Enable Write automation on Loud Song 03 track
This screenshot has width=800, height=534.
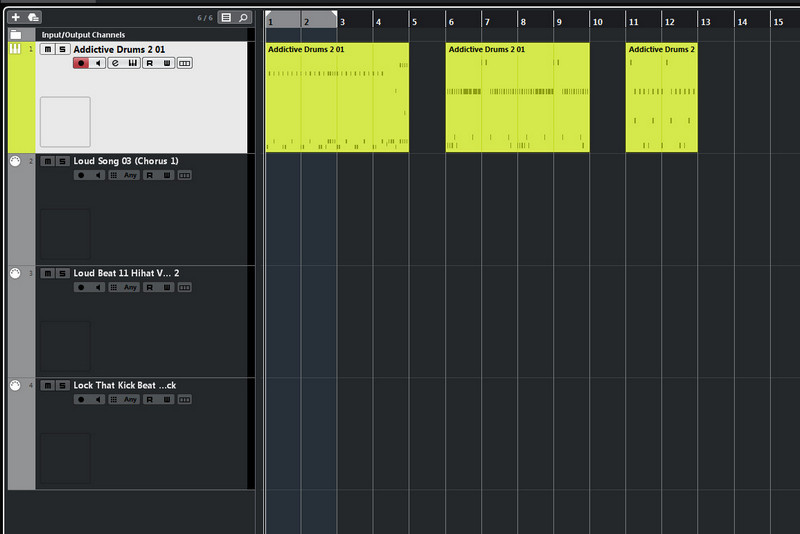[x=167, y=175]
